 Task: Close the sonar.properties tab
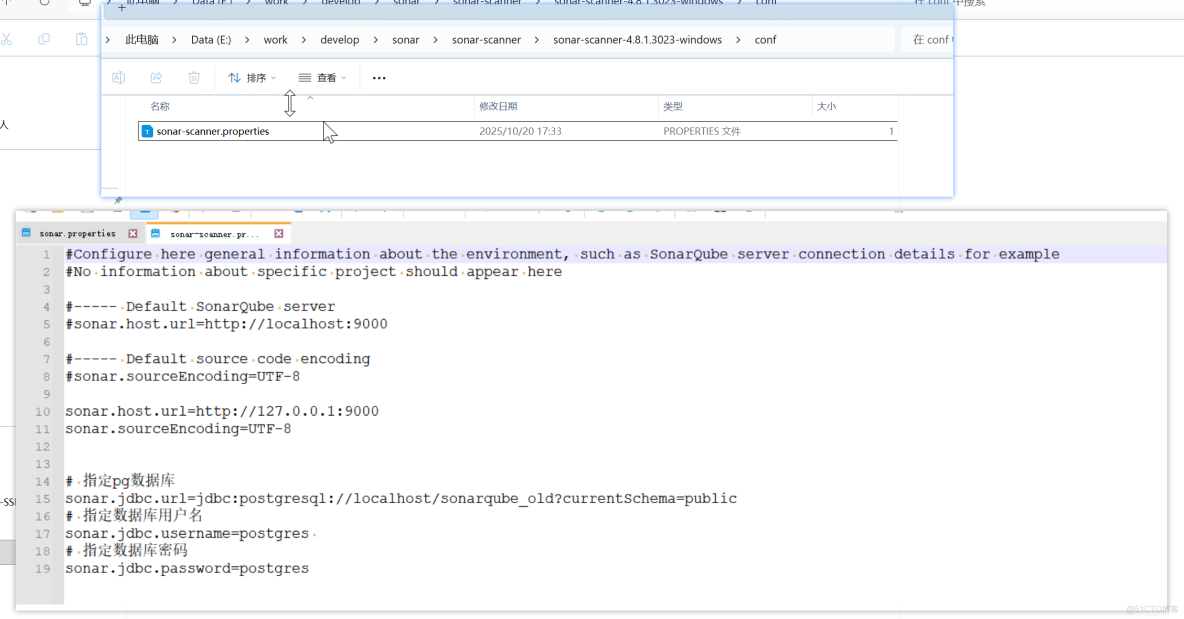tap(132, 232)
